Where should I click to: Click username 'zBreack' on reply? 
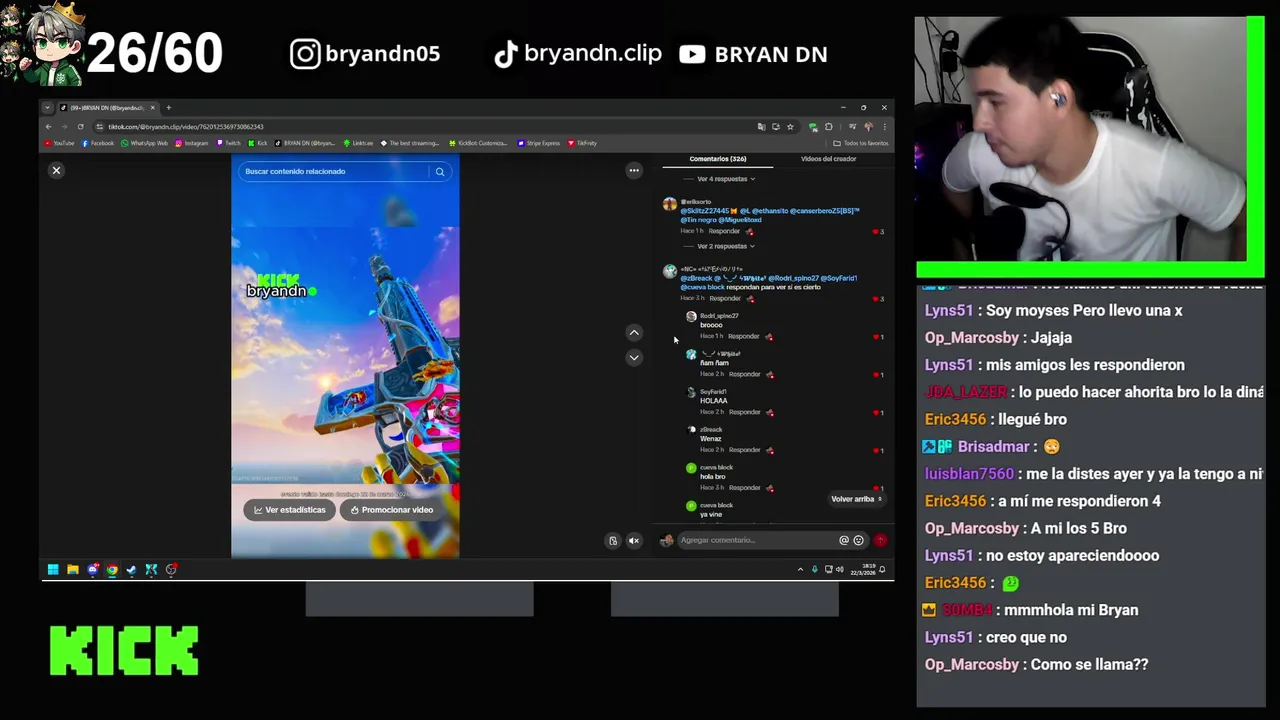(x=711, y=430)
